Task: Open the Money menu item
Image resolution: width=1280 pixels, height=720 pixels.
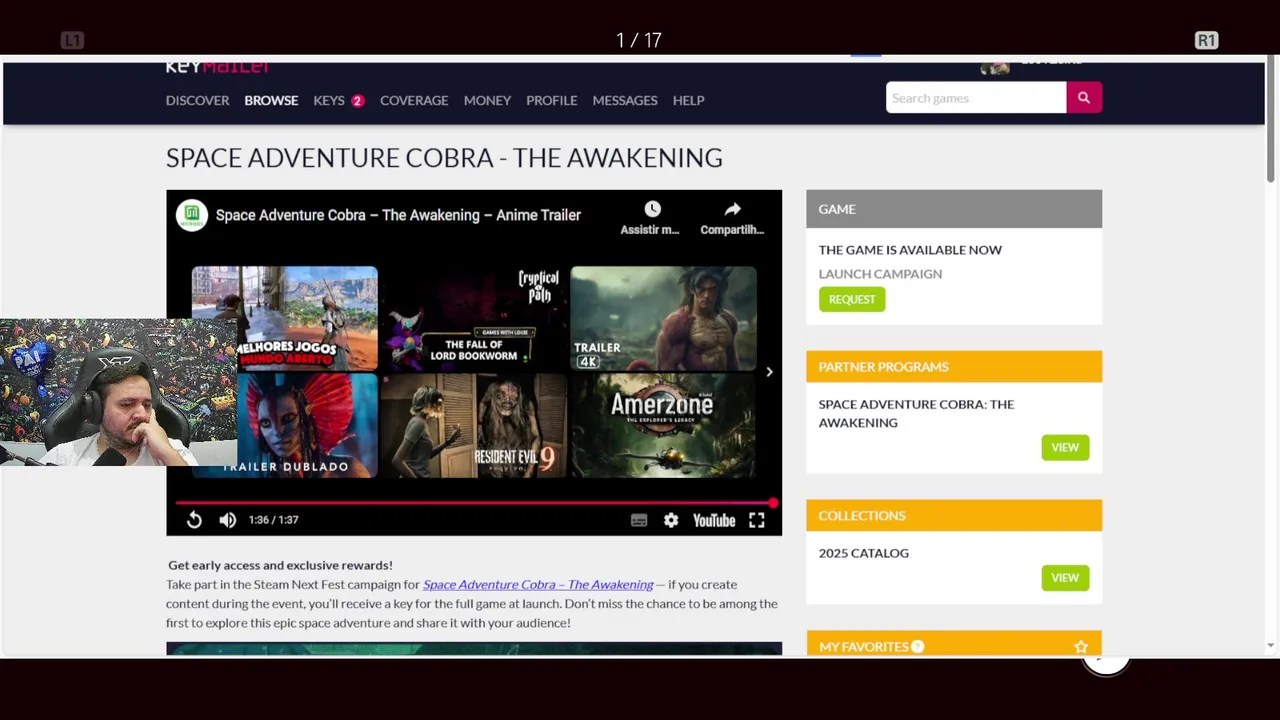Action: 487,100
